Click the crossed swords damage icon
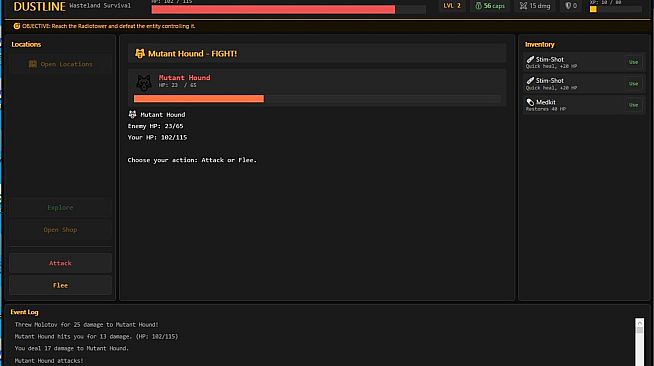The image size is (654, 366). (x=523, y=6)
